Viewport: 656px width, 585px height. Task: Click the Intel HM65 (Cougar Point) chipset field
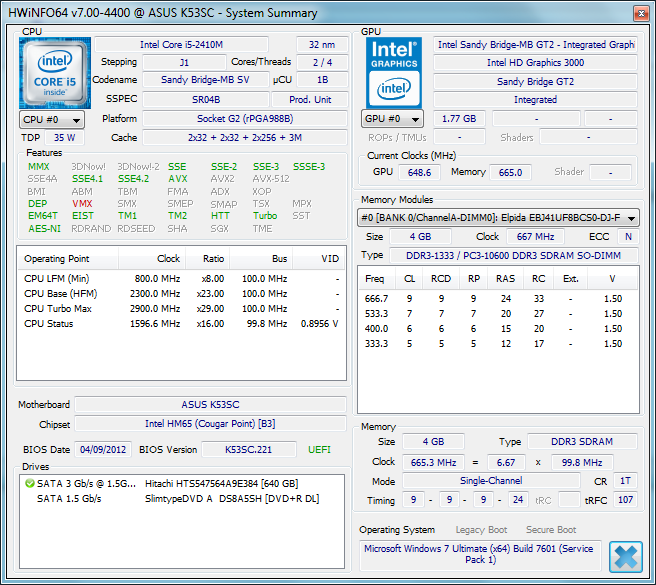tap(210, 424)
